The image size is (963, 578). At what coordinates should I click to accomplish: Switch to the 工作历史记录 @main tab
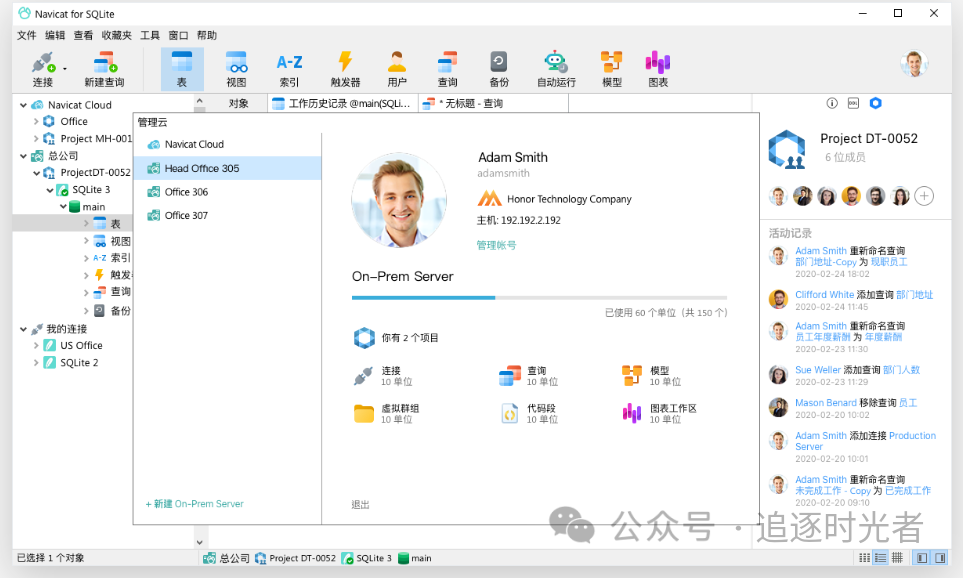click(x=343, y=104)
